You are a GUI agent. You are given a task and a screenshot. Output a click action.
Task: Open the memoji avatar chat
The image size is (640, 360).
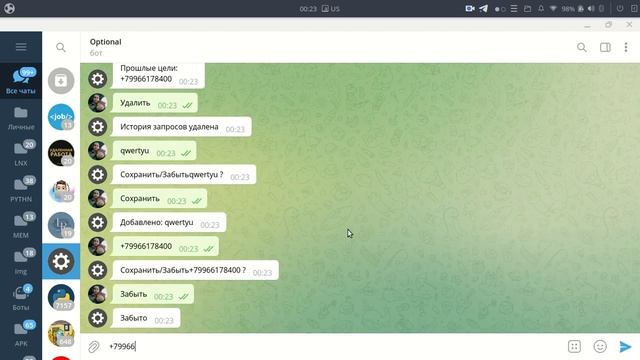pos(61,189)
